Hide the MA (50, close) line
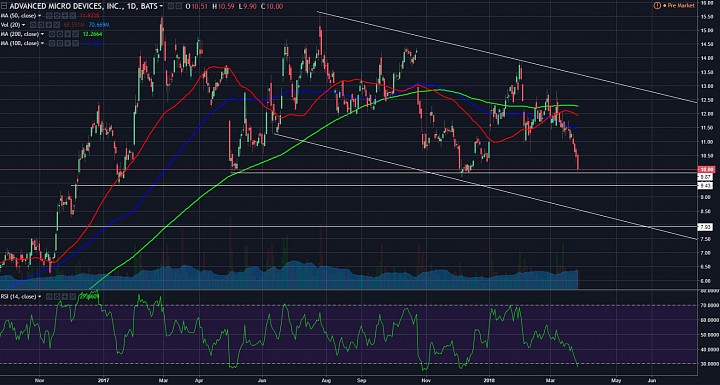This screenshot has width=720, height=385. [x=49, y=16]
